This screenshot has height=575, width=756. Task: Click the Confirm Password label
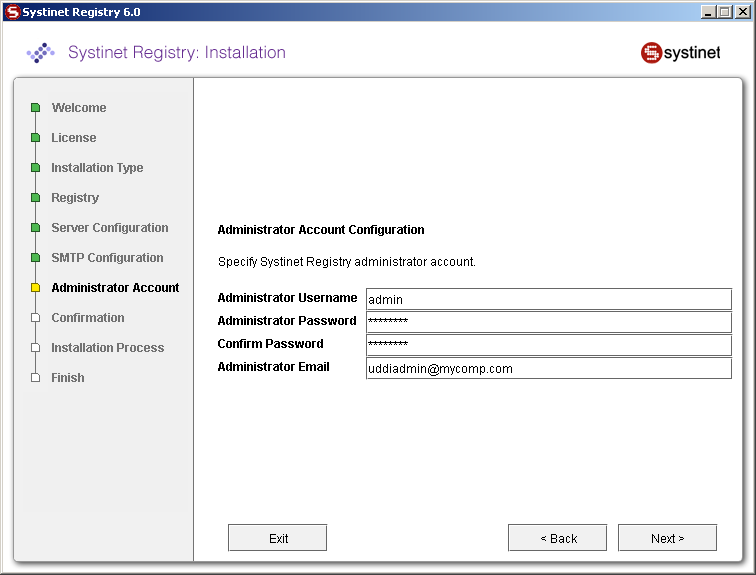click(x=270, y=344)
